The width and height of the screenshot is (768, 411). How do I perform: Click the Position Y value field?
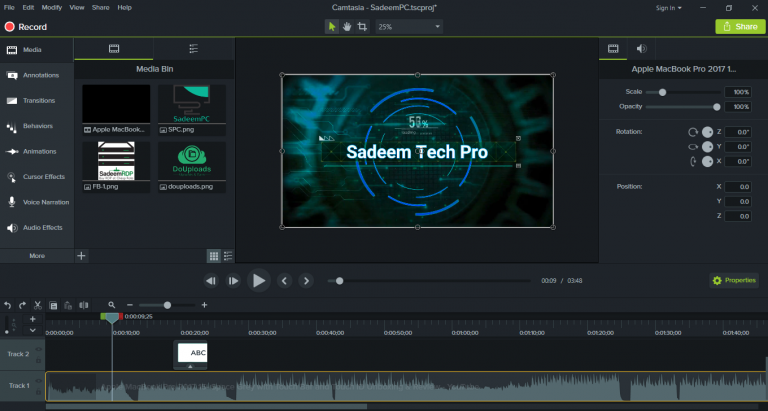pyautogui.click(x=738, y=201)
